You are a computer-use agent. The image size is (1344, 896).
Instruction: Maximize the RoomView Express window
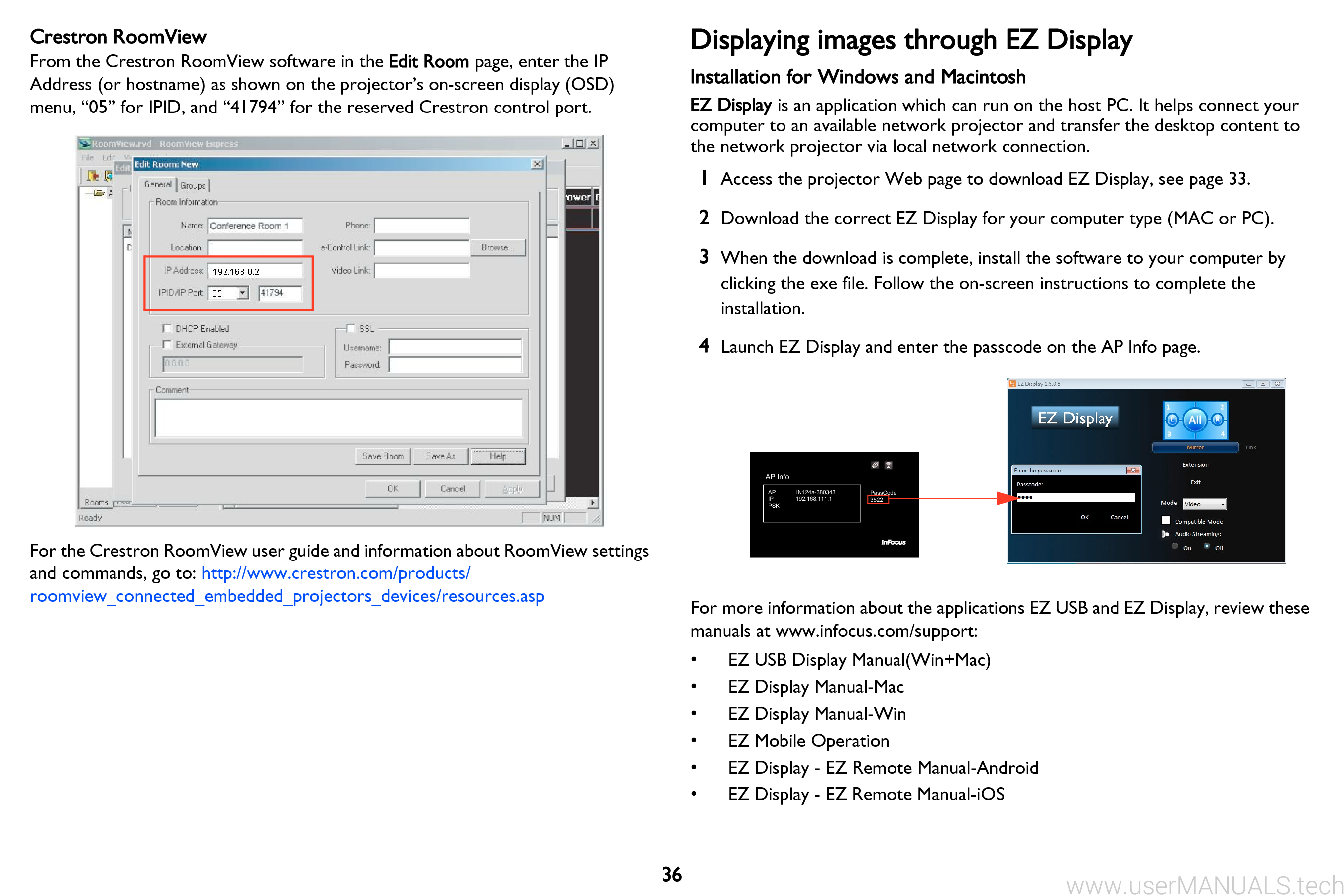point(579,143)
